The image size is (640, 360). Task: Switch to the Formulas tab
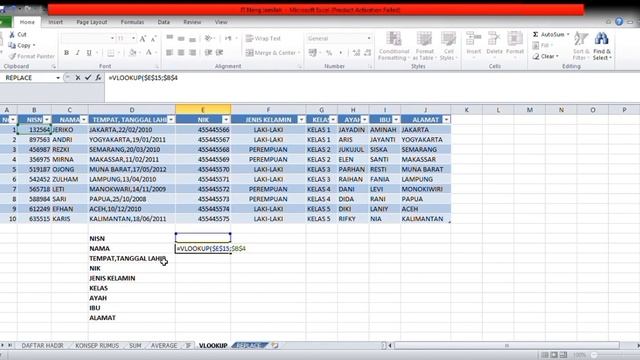coord(132,22)
